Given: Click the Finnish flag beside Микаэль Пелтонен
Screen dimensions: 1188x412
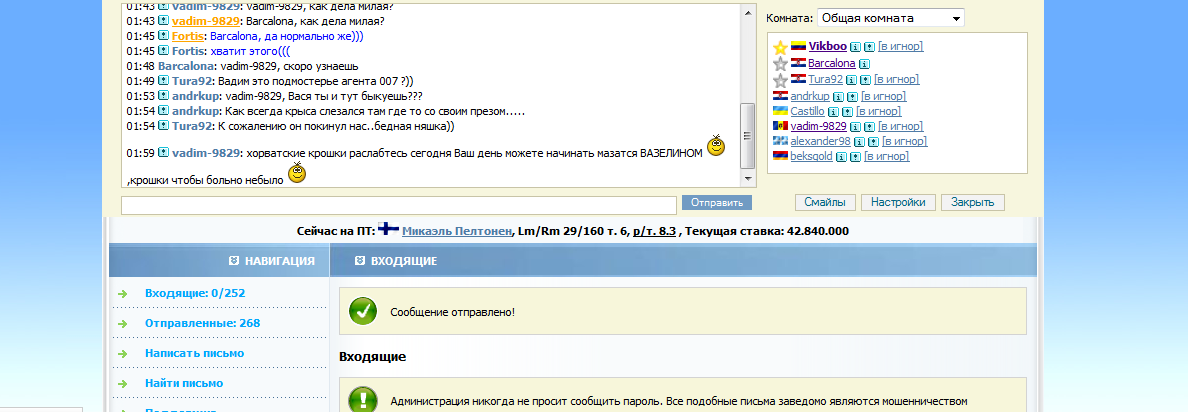Looking at the screenshot, I should tap(388, 230).
